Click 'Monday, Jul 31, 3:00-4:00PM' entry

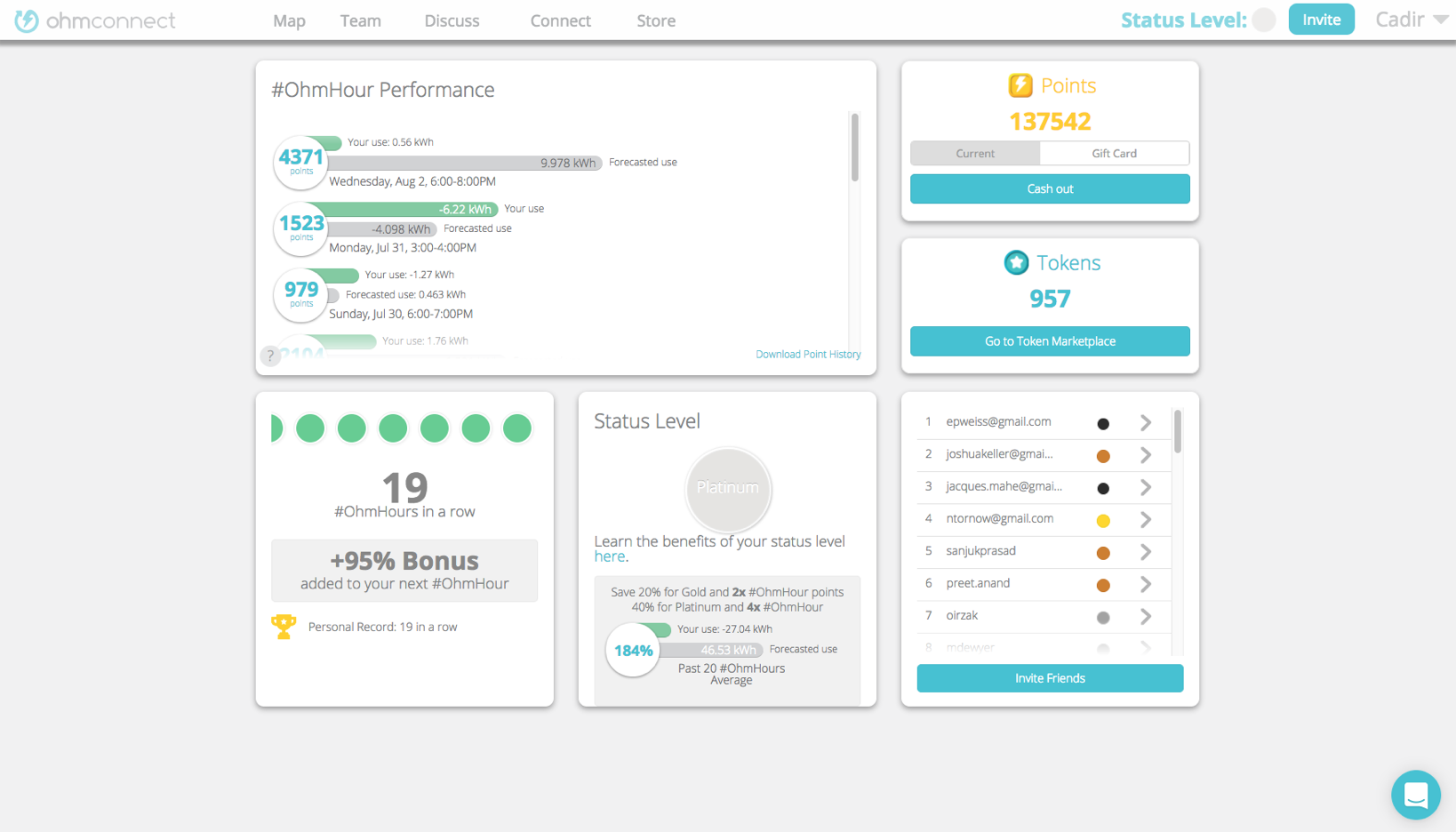click(403, 248)
